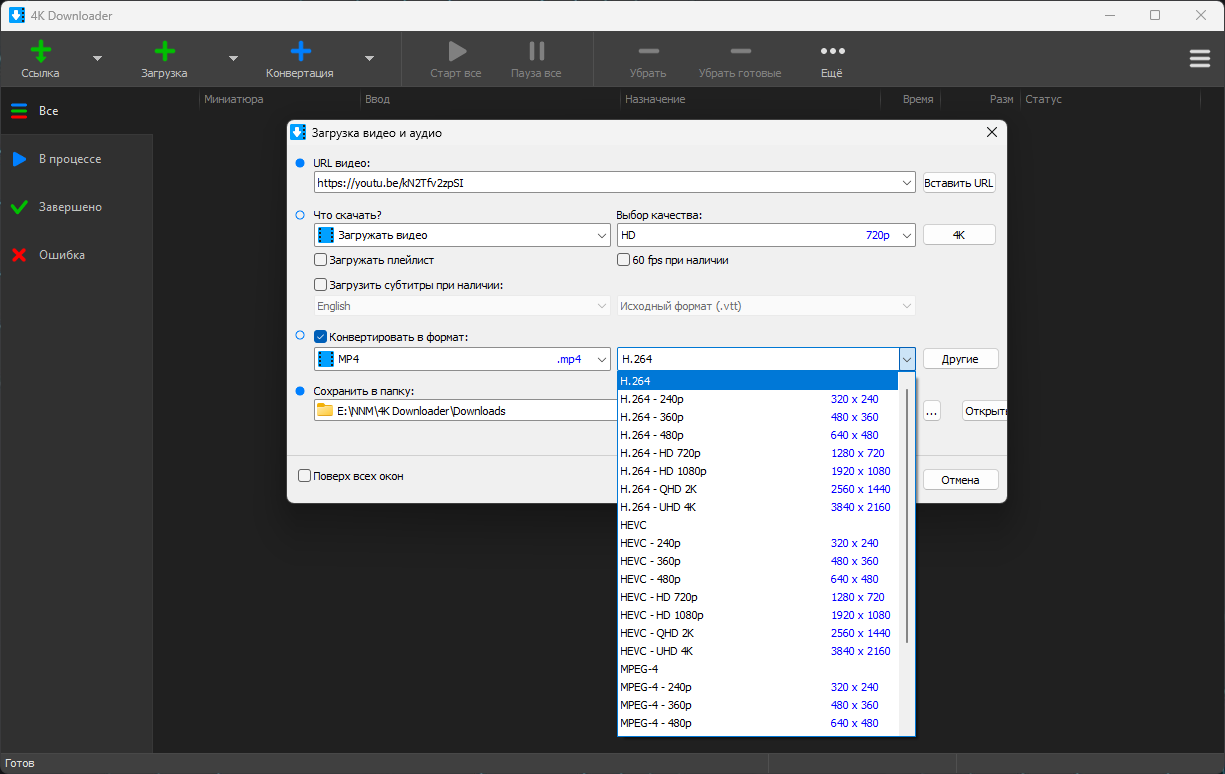Click the Другие button
This screenshot has height=774, width=1225.
pos(960,359)
